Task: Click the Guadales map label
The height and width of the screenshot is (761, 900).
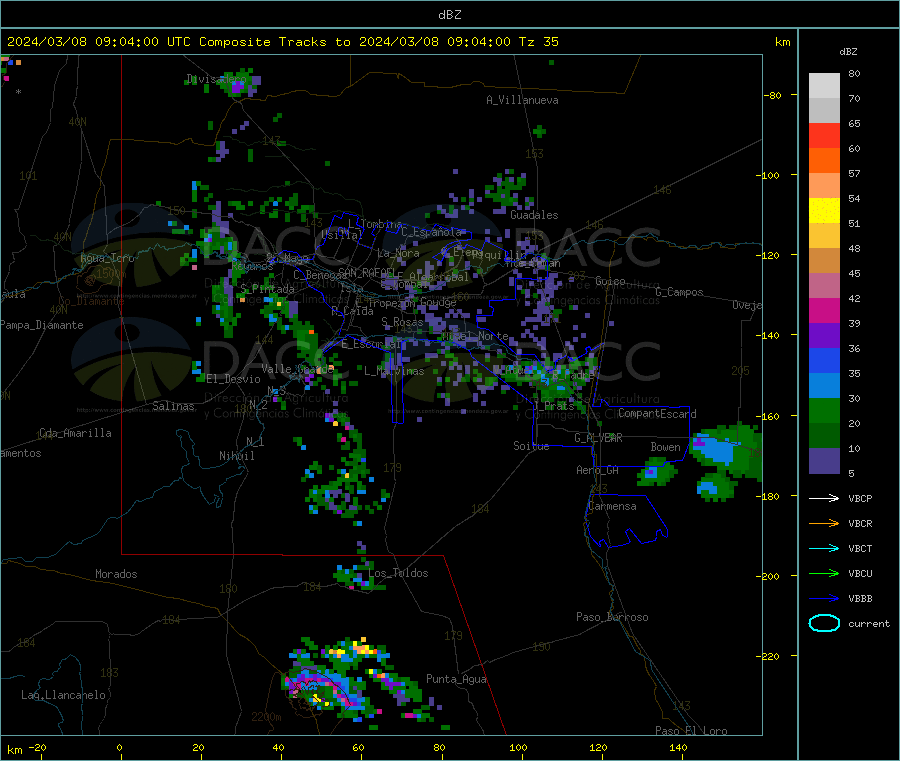Action: click(x=534, y=215)
